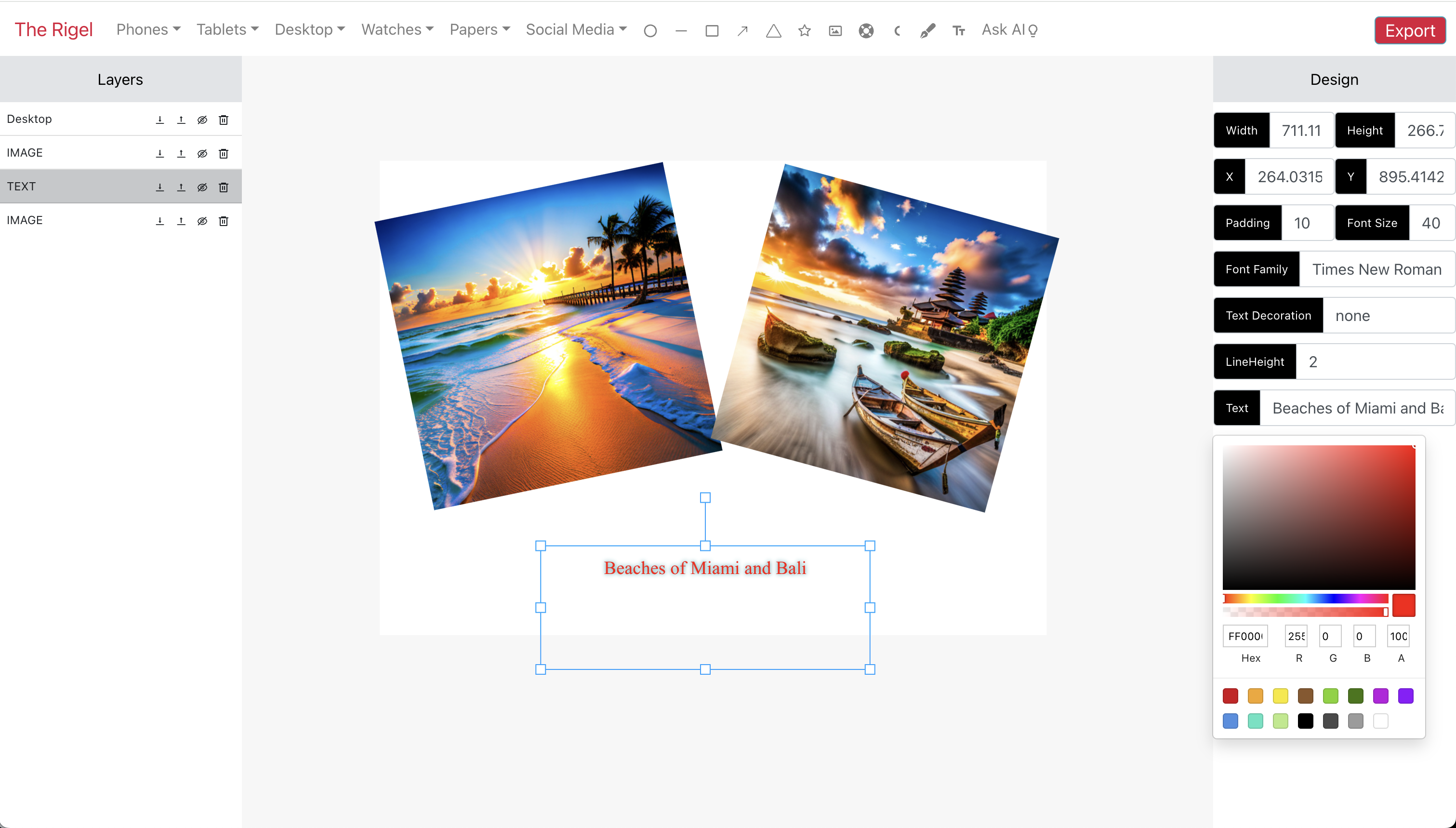
Task: Select the arrow drawing tool
Action: (x=742, y=31)
